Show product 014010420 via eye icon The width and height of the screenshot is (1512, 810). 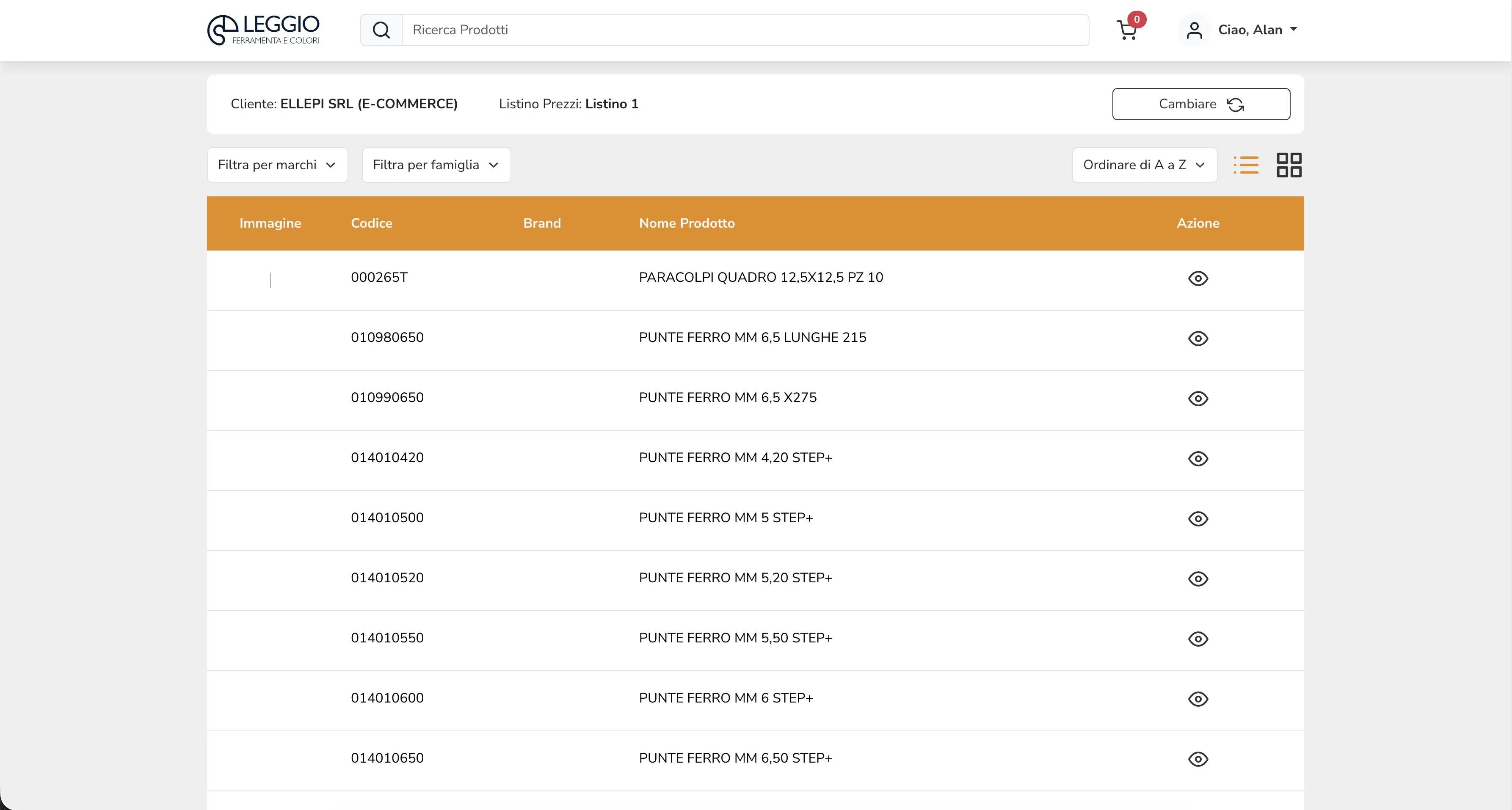tap(1198, 458)
